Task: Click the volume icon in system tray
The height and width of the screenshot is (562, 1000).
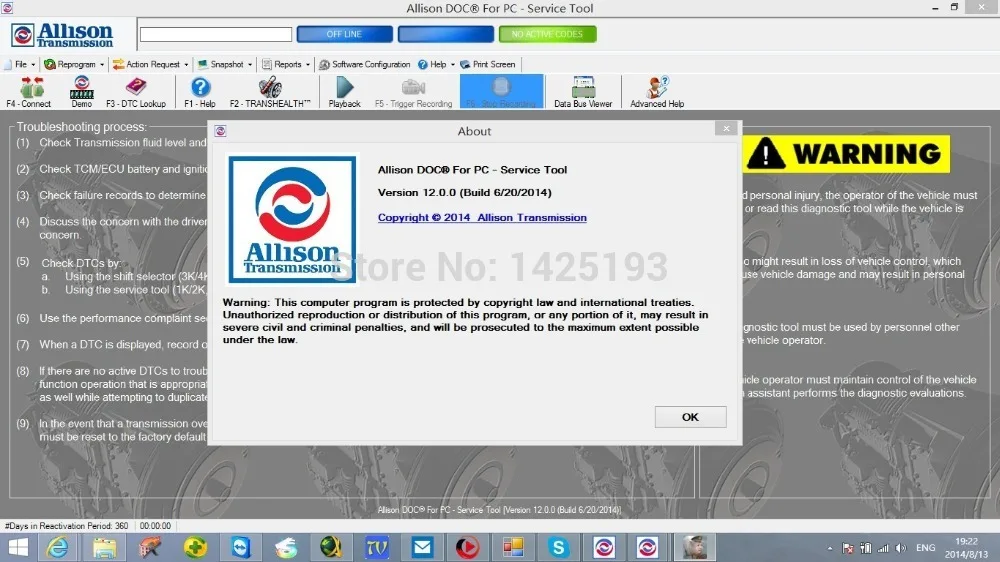Action: coord(901,548)
